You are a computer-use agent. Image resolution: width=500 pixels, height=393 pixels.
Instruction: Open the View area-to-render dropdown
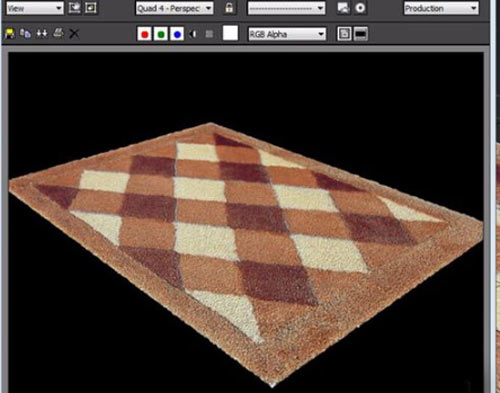click(x=35, y=8)
